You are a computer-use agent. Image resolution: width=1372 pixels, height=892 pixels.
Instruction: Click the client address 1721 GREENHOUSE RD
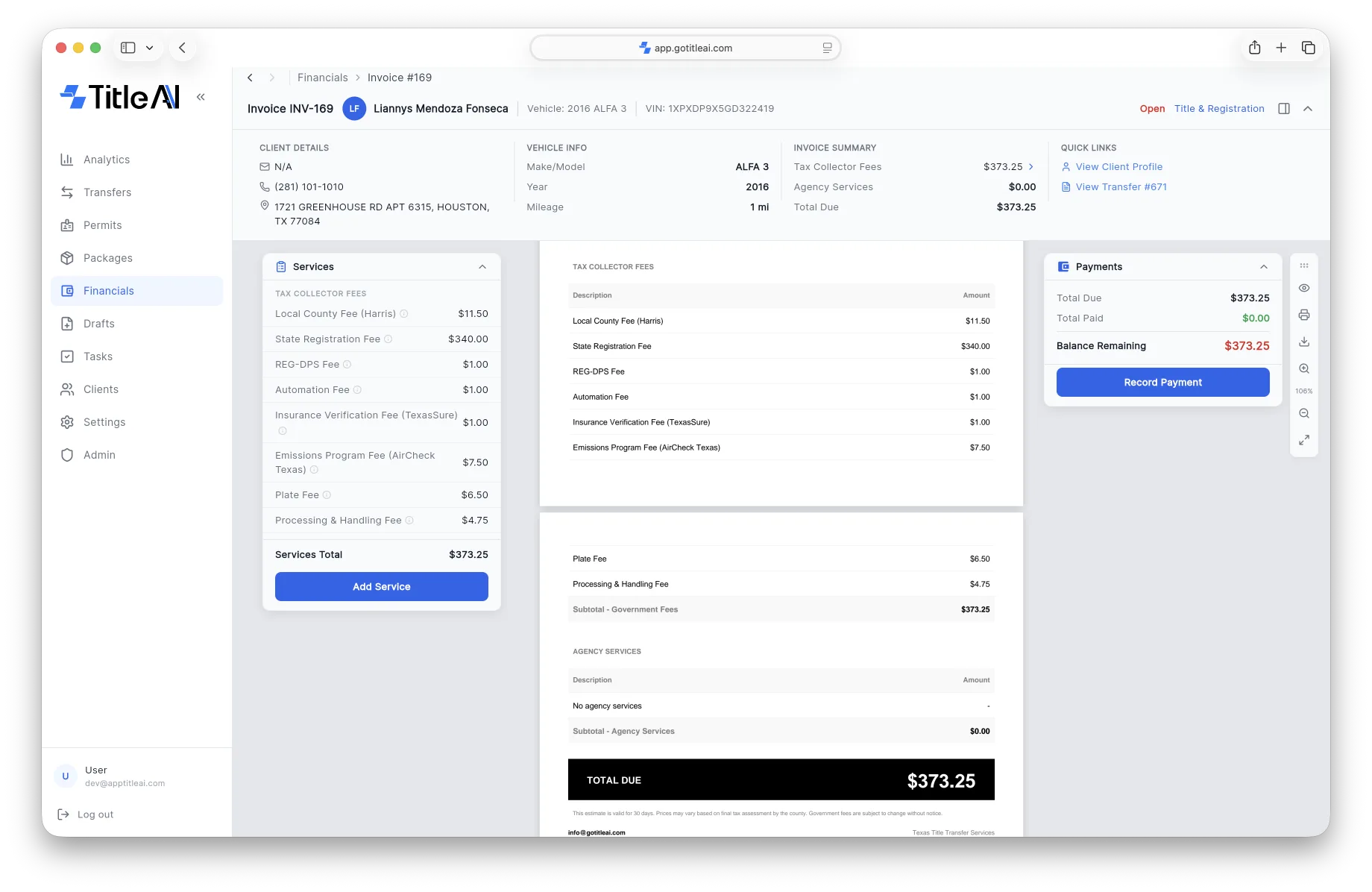(x=382, y=214)
